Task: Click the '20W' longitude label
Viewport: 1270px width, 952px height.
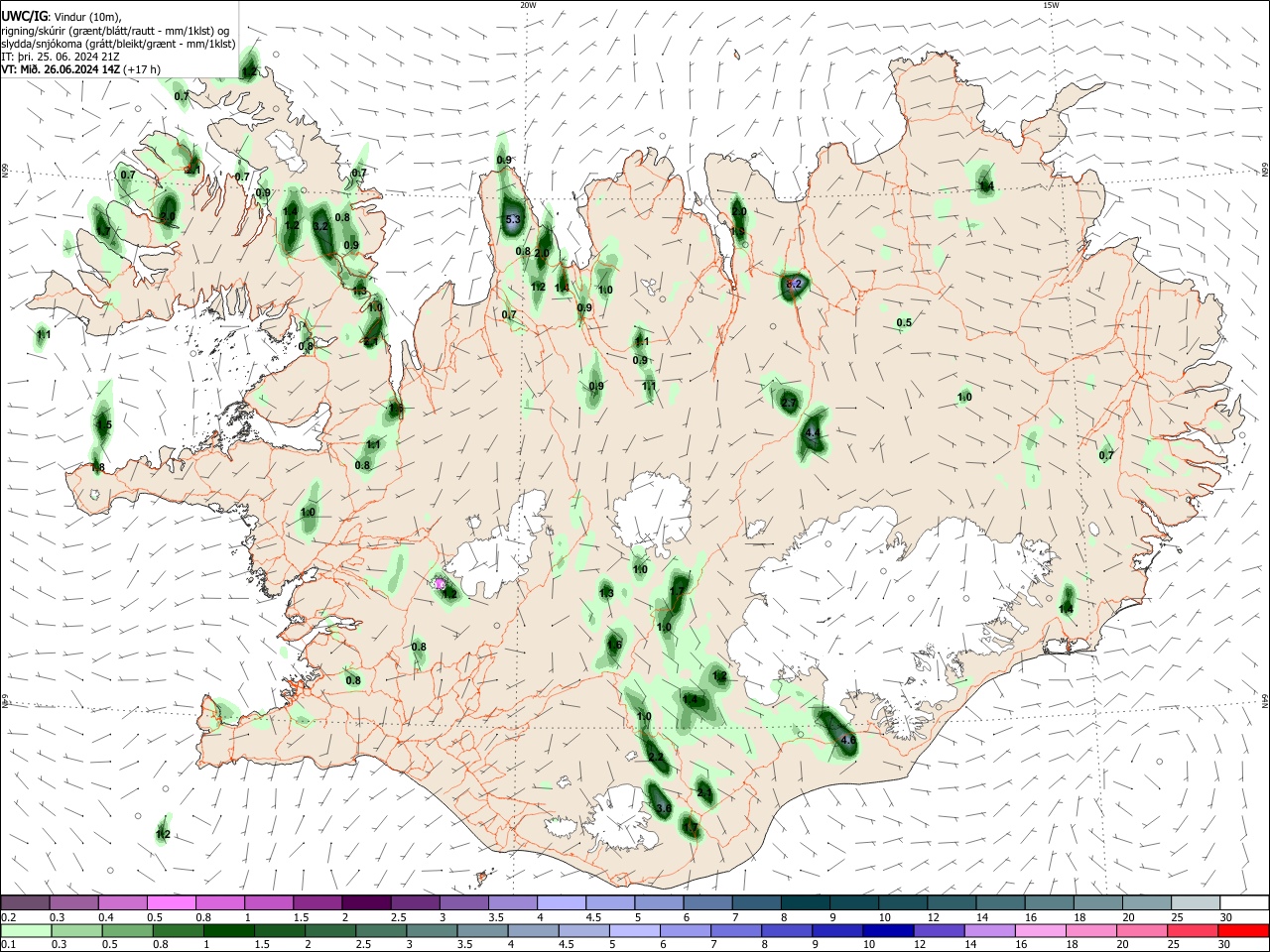Action: pyautogui.click(x=529, y=5)
